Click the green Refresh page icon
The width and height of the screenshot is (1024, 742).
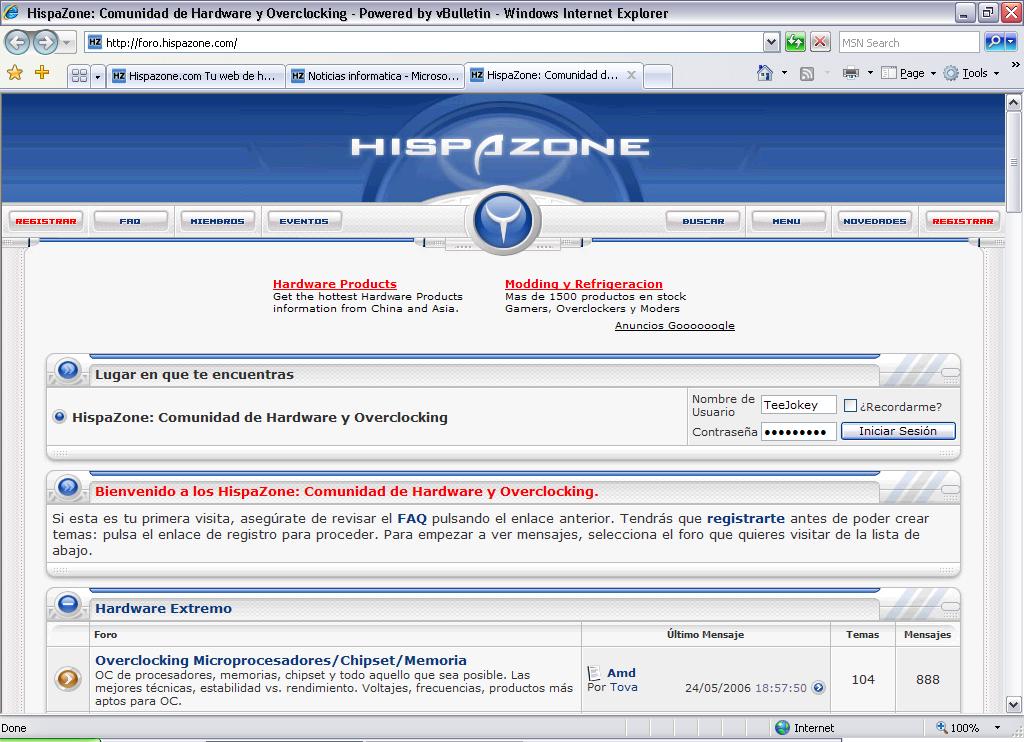(795, 43)
